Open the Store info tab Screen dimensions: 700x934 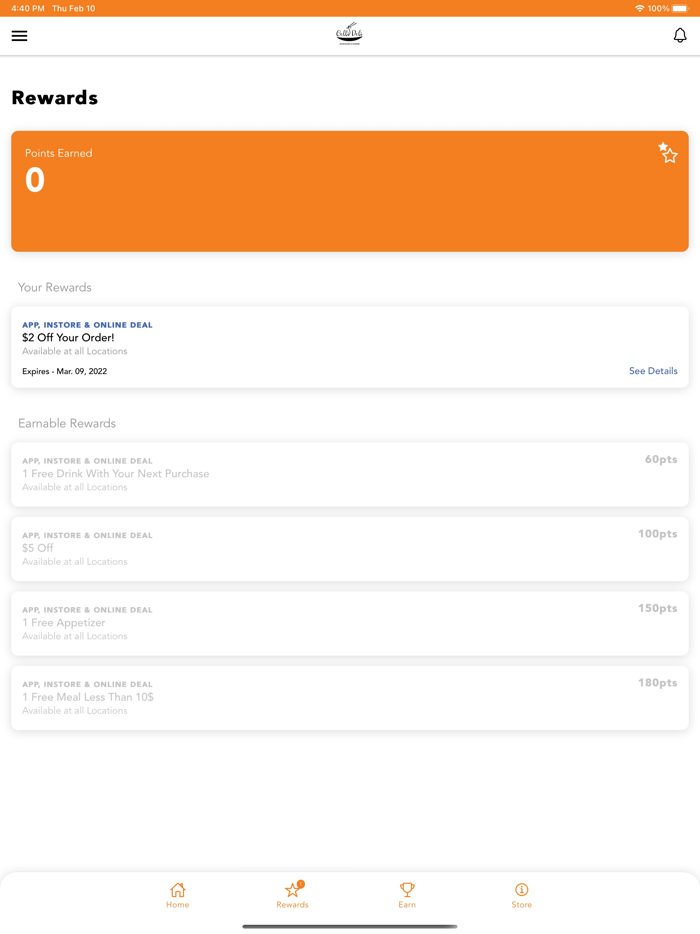(x=522, y=895)
